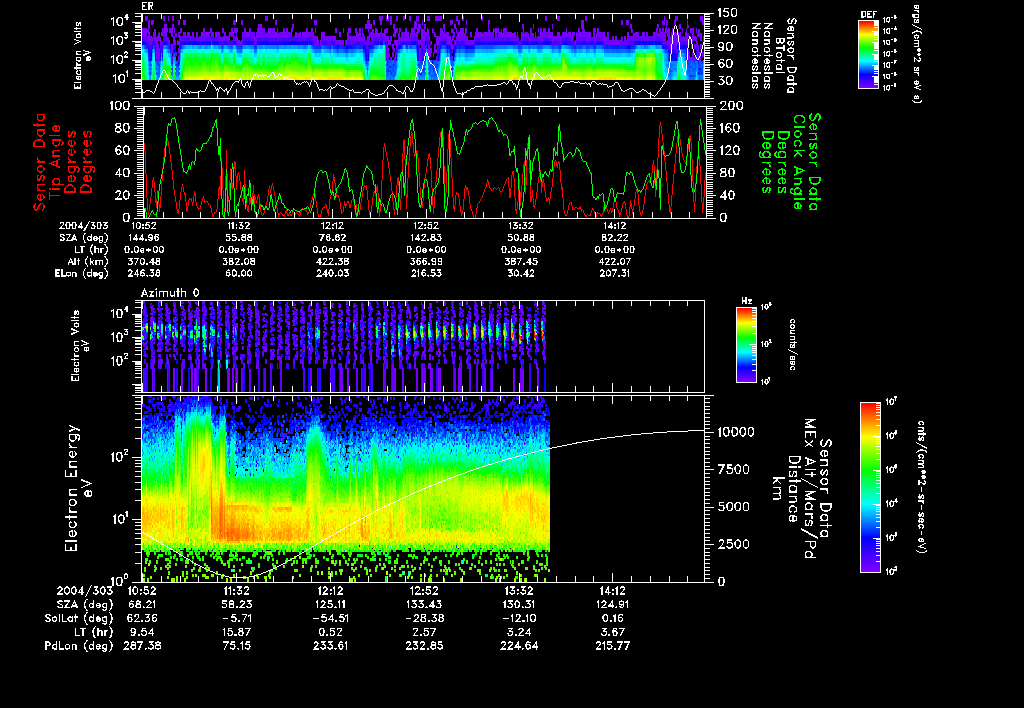Image resolution: width=1024 pixels, height=708 pixels.
Task: Click local time value 3.67
Action: [613, 632]
